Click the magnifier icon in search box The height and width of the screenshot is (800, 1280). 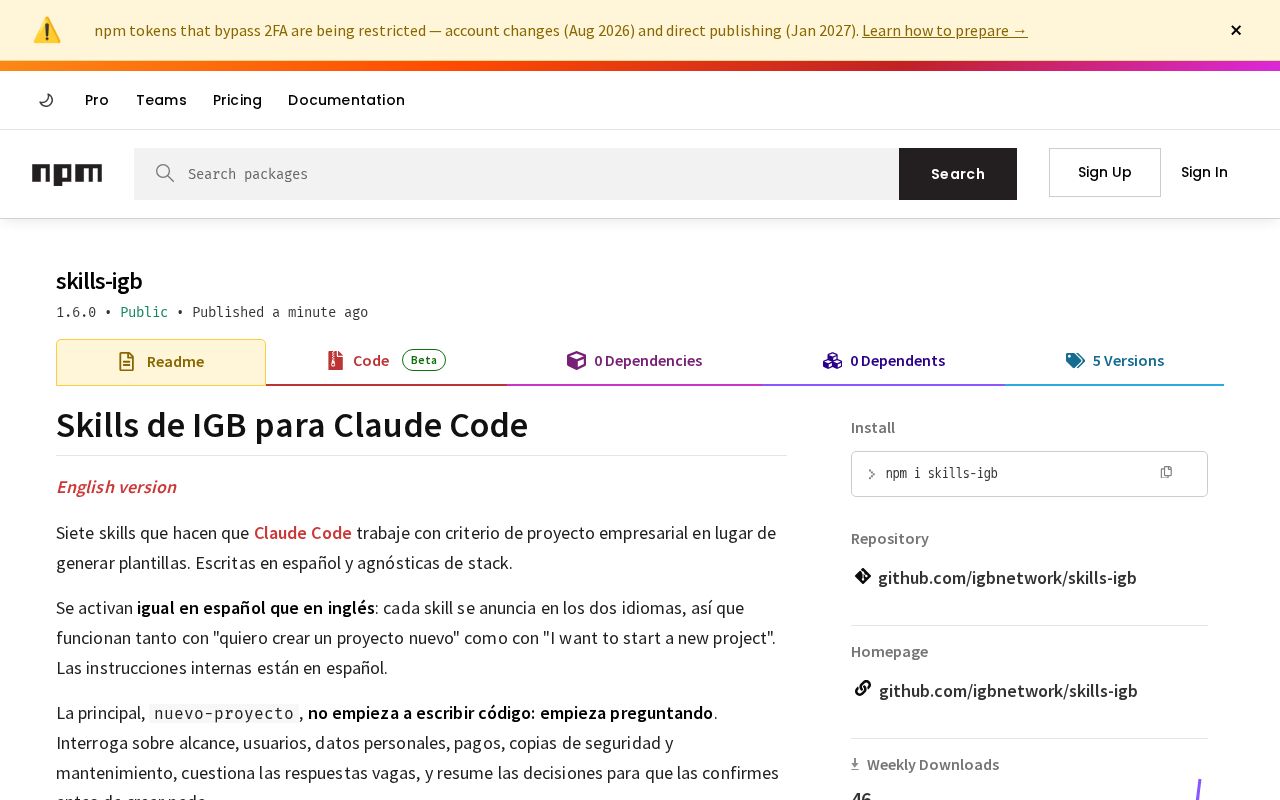click(165, 174)
